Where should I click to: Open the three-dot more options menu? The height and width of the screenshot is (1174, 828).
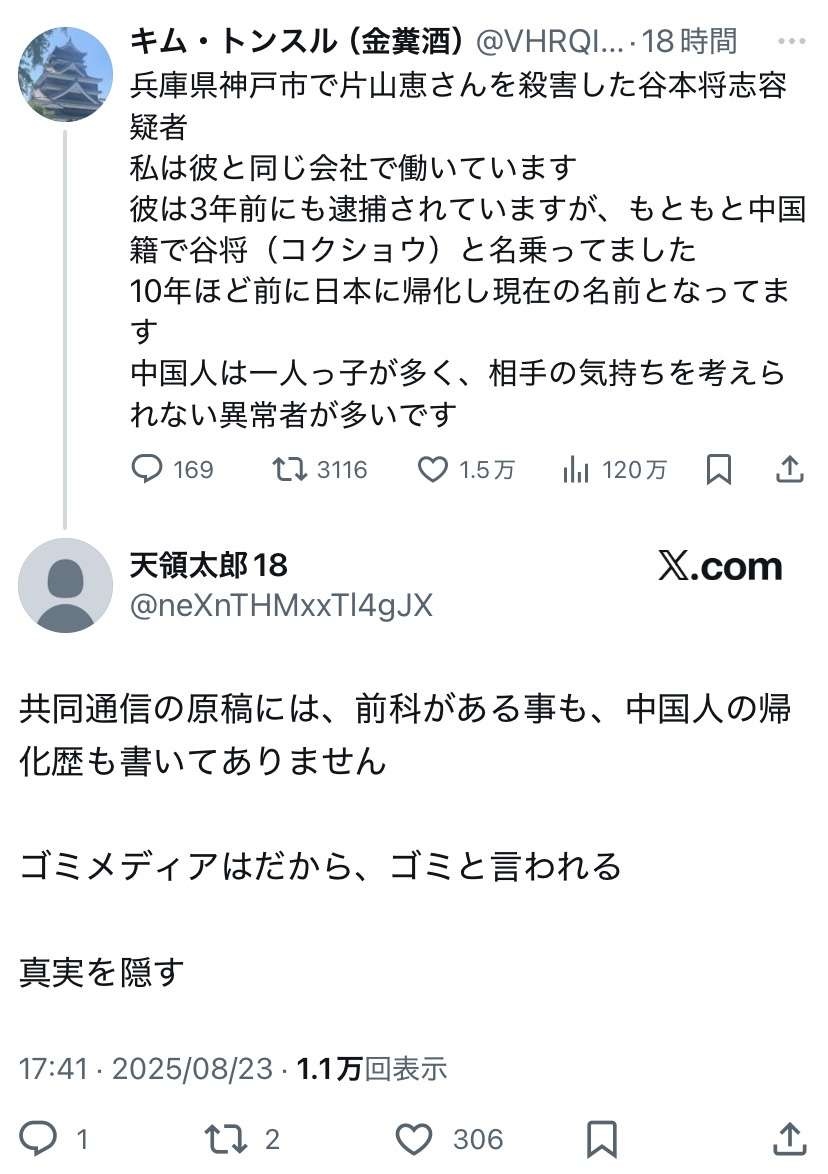pyautogui.click(x=791, y=42)
